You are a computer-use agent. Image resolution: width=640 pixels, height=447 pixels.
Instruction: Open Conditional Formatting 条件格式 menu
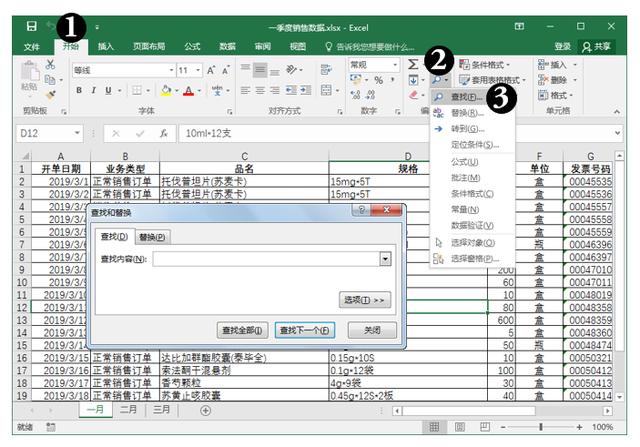(x=484, y=64)
